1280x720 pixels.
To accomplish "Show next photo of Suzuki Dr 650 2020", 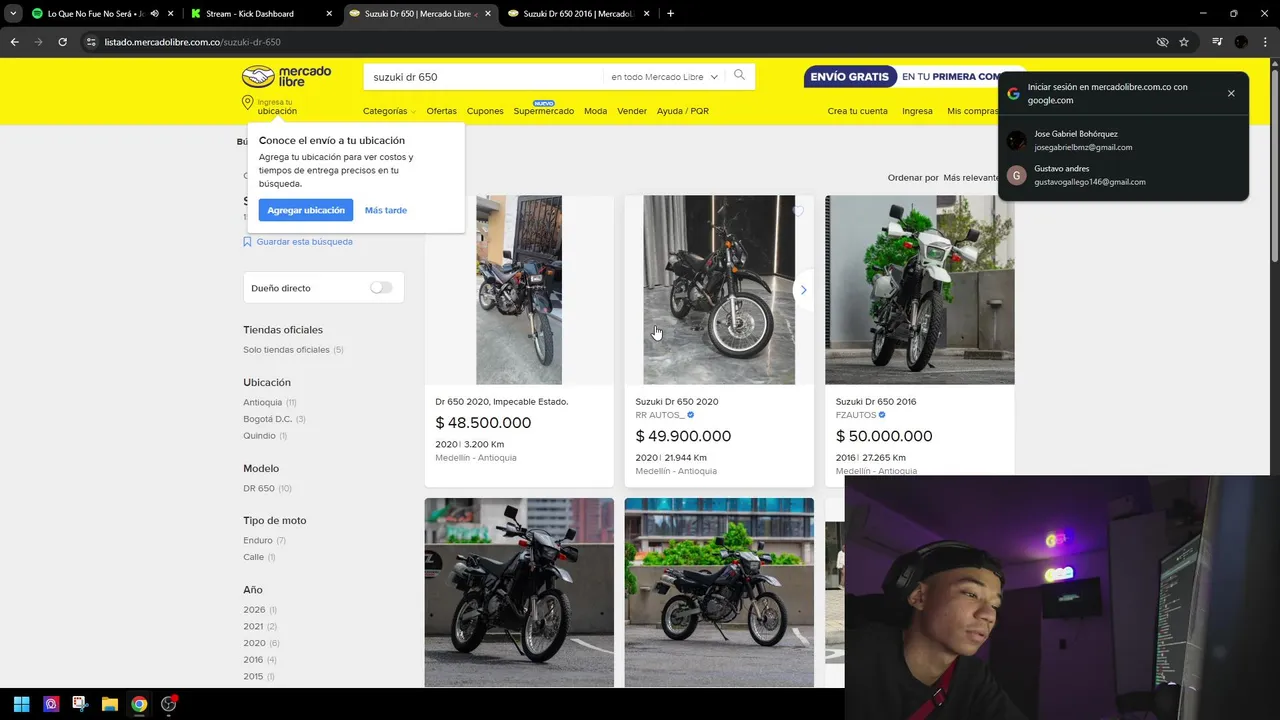I will point(802,290).
